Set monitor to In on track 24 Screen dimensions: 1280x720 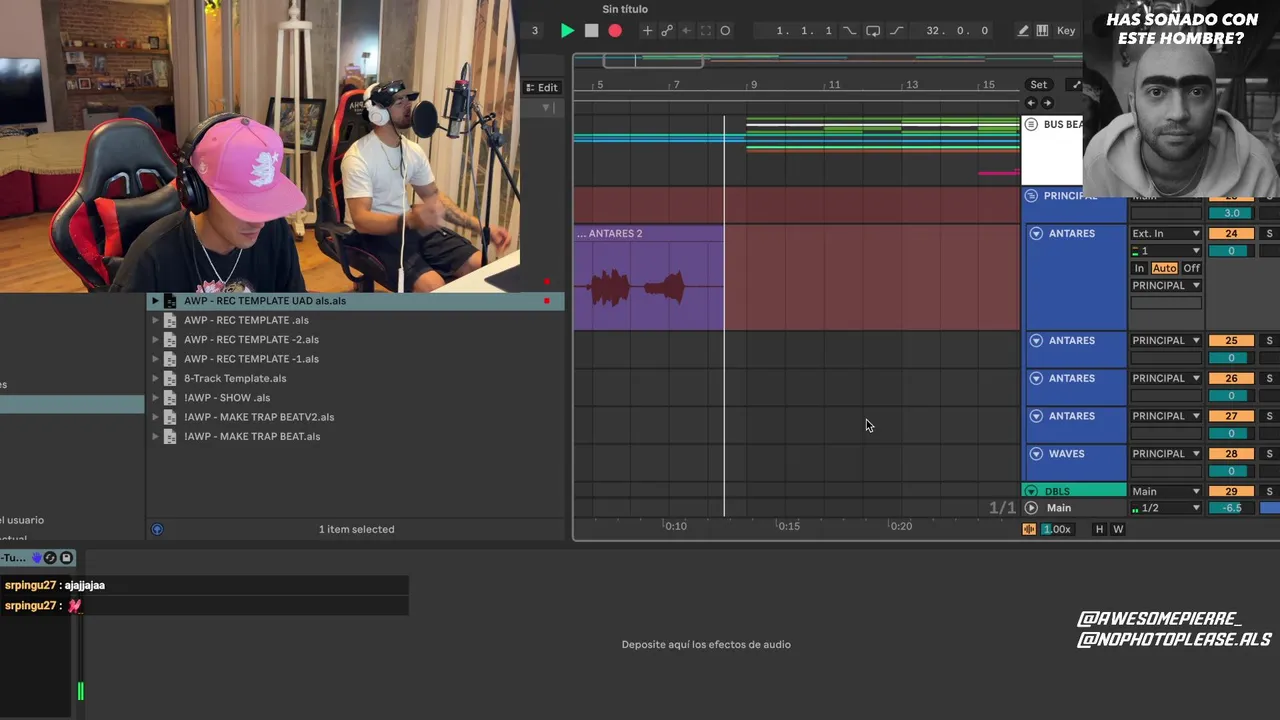coord(1139,268)
